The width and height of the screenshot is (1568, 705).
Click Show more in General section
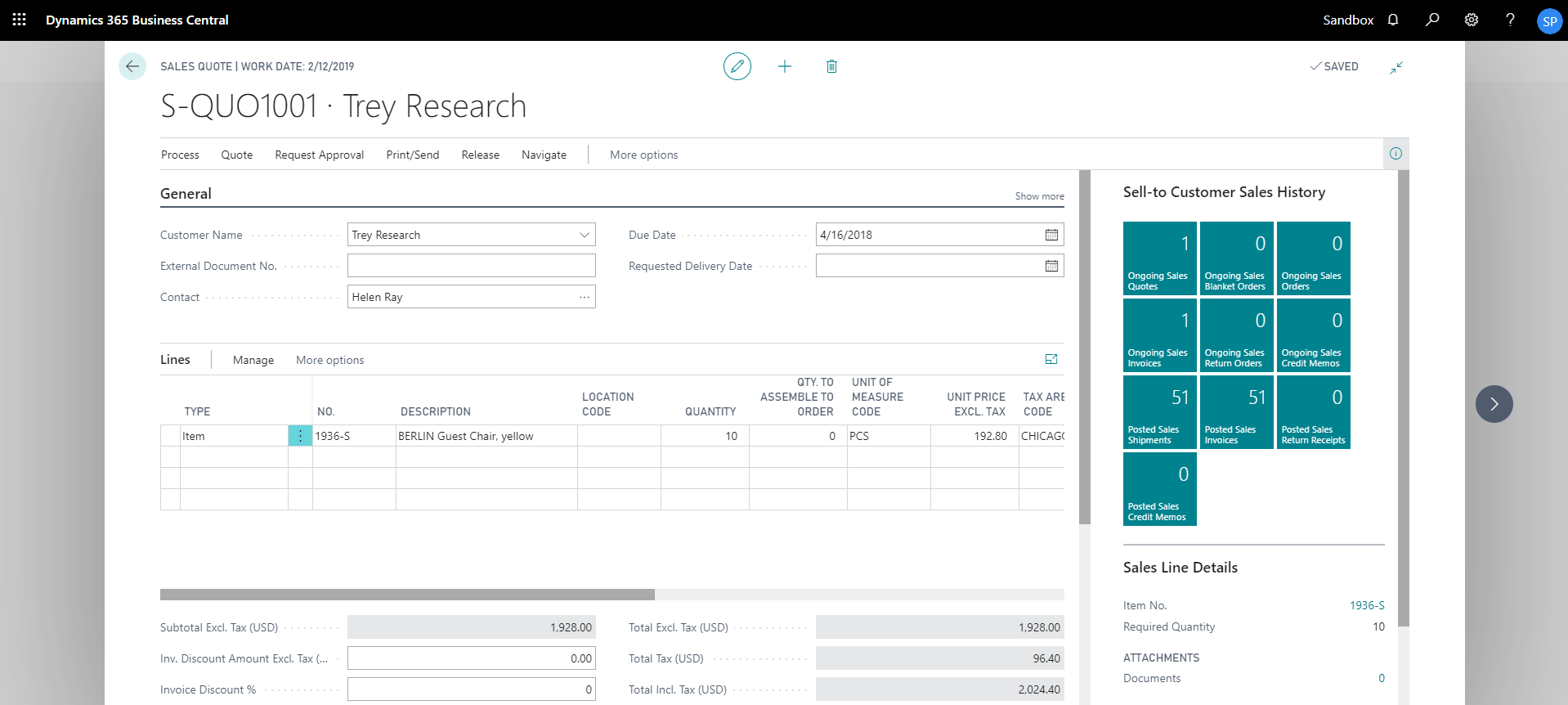pos(1039,196)
